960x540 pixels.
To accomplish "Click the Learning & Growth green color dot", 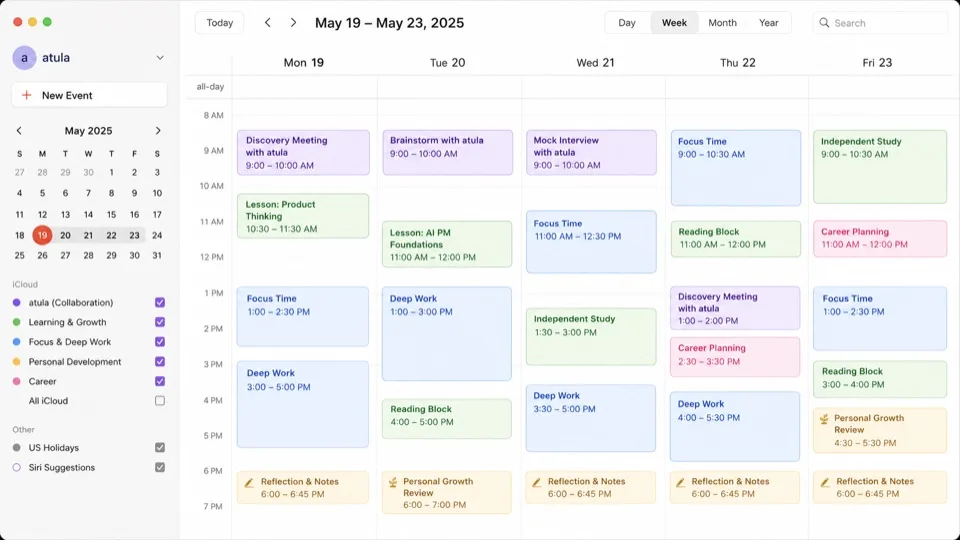I will [x=17, y=322].
